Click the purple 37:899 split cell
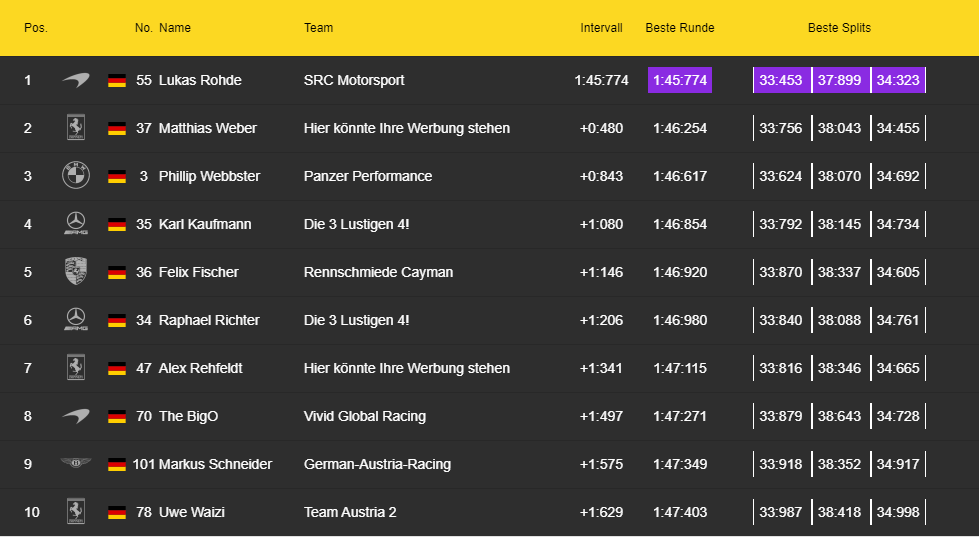 [839, 80]
